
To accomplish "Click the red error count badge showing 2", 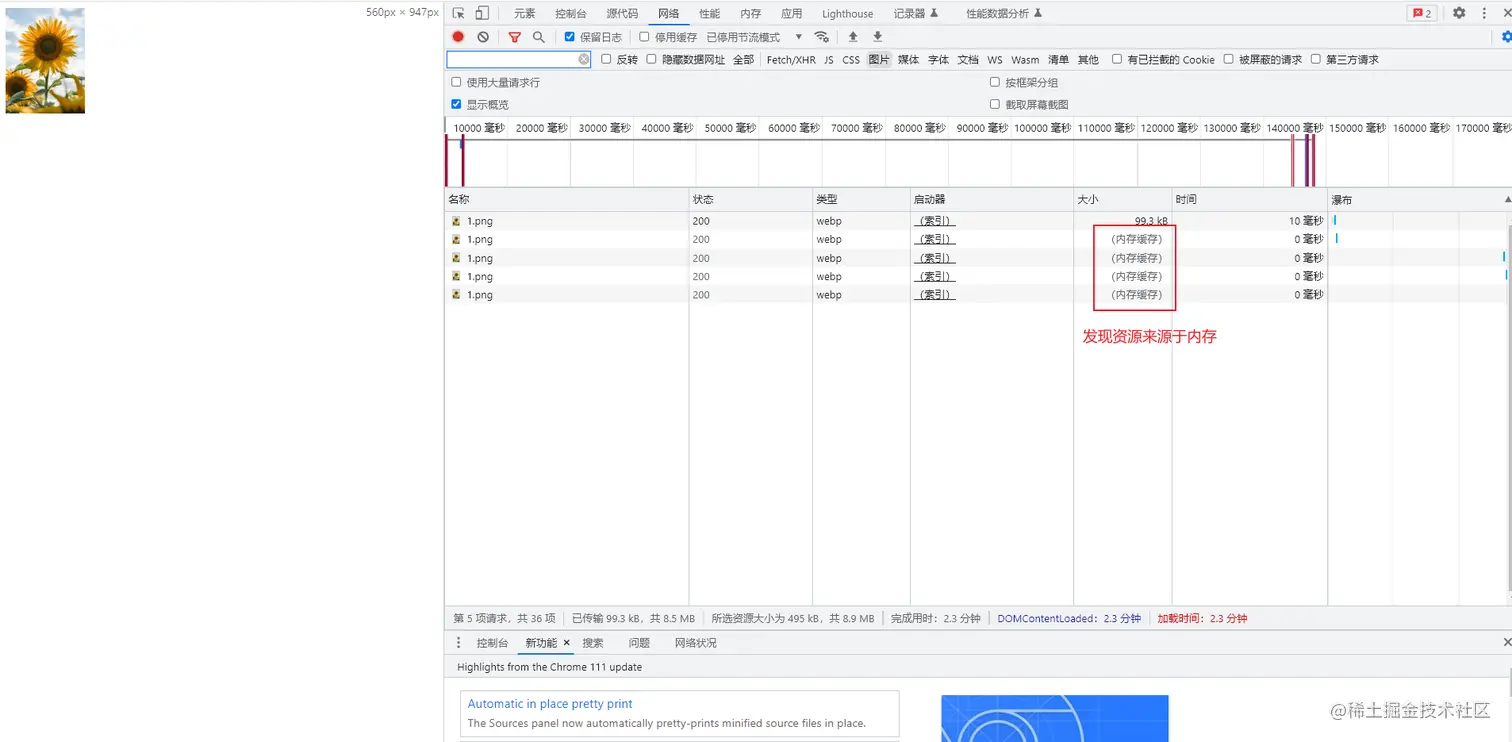I will (x=1421, y=13).
